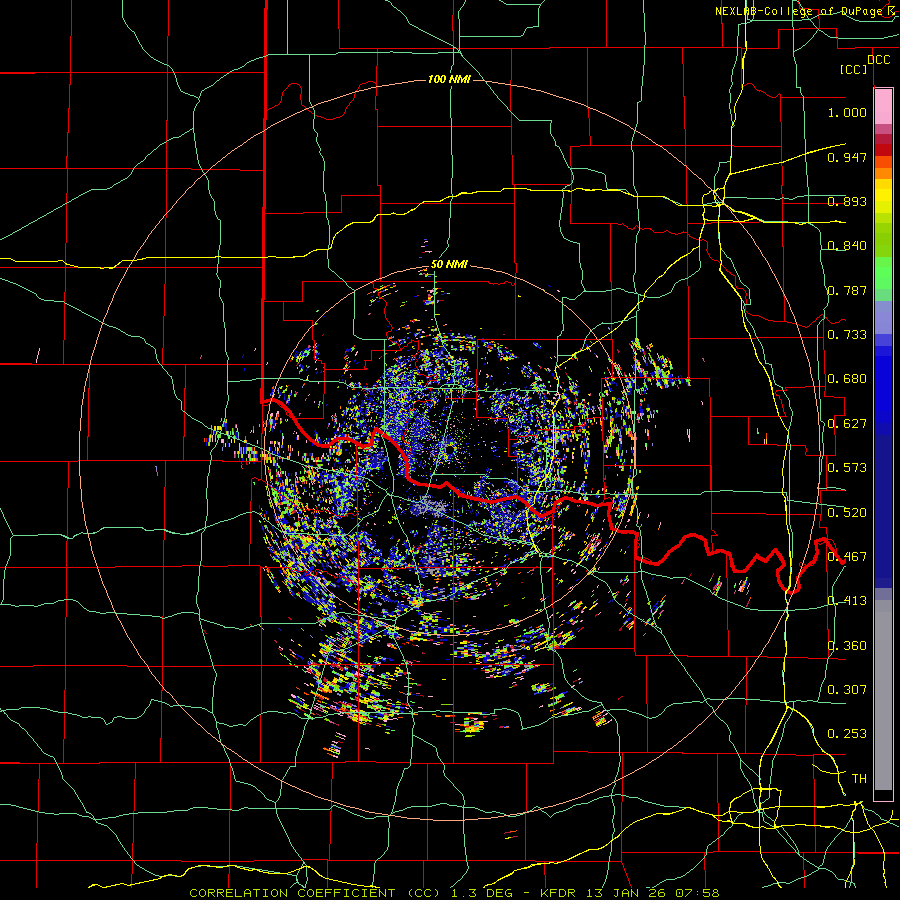Screen dimensions: 900x900
Task: Click the 0.733 scale value
Action: (847, 335)
